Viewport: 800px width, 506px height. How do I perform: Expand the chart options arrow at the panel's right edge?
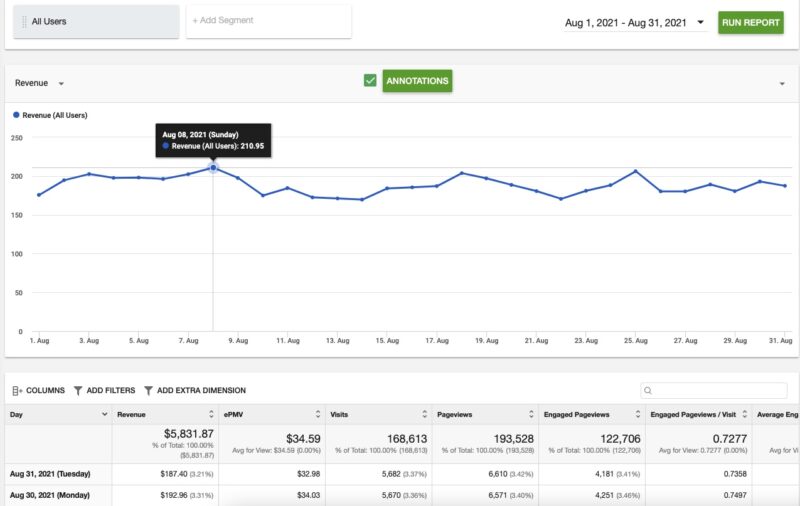coord(781,83)
